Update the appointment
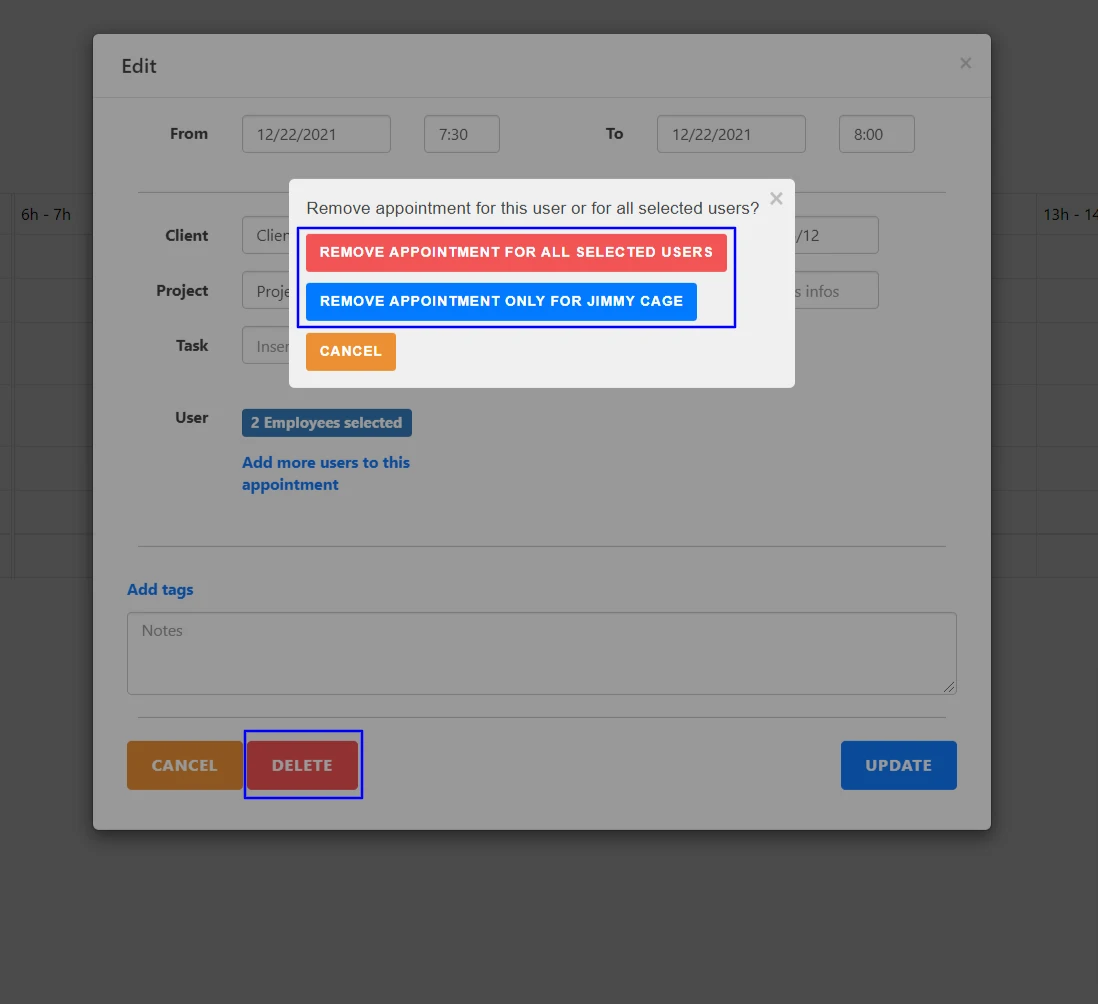 click(x=897, y=764)
